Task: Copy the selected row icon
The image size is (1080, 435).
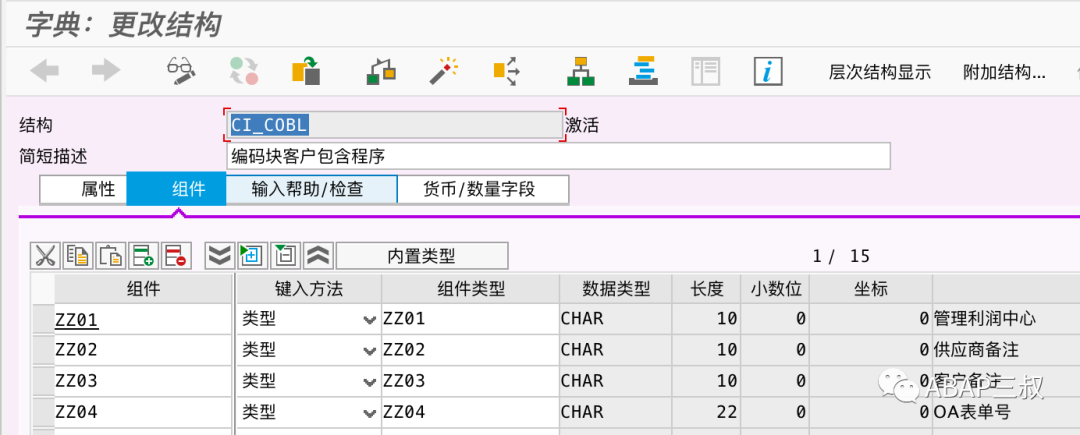Action: point(78,256)
